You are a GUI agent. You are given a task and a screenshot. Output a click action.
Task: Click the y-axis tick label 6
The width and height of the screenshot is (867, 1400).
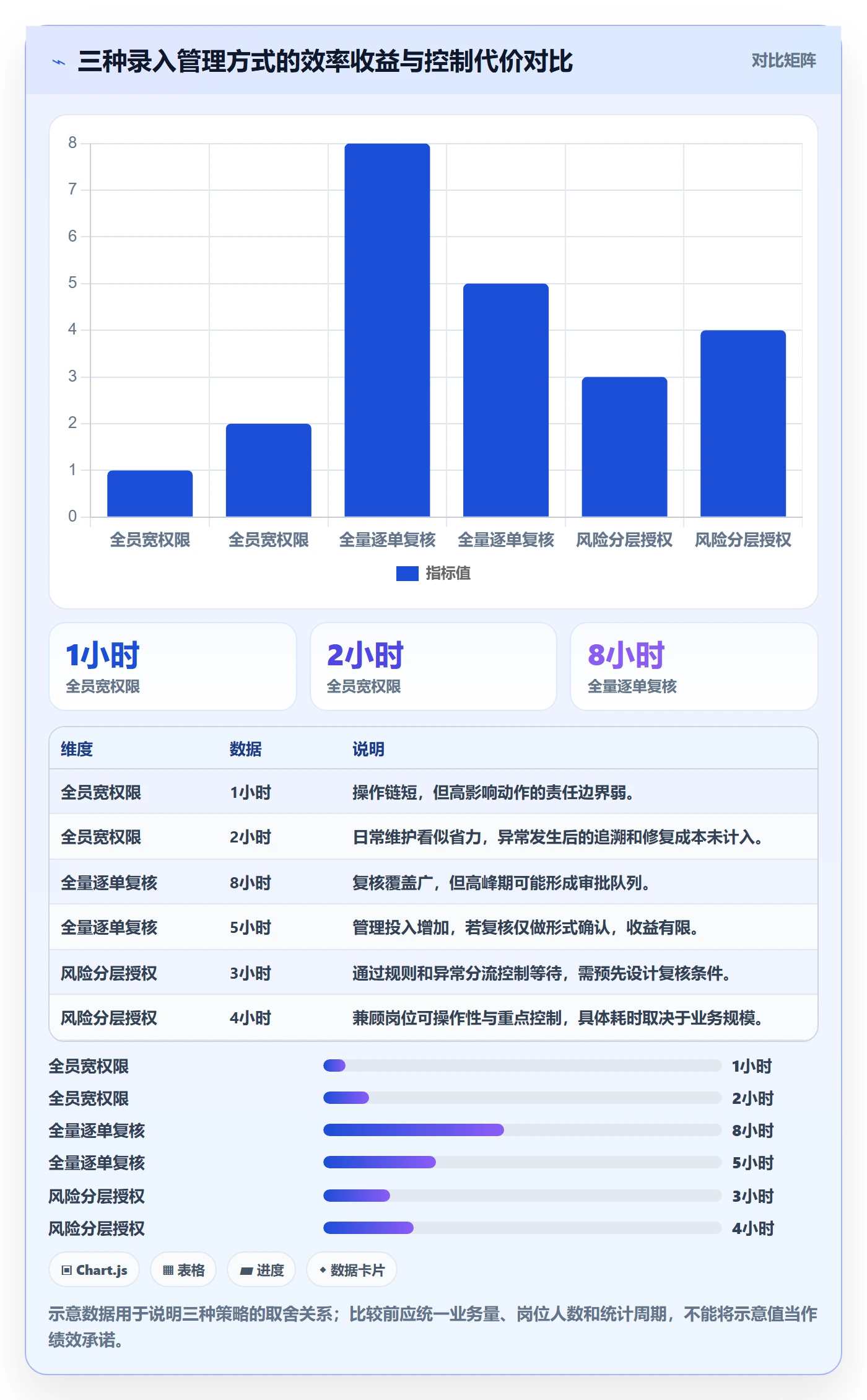72,236
